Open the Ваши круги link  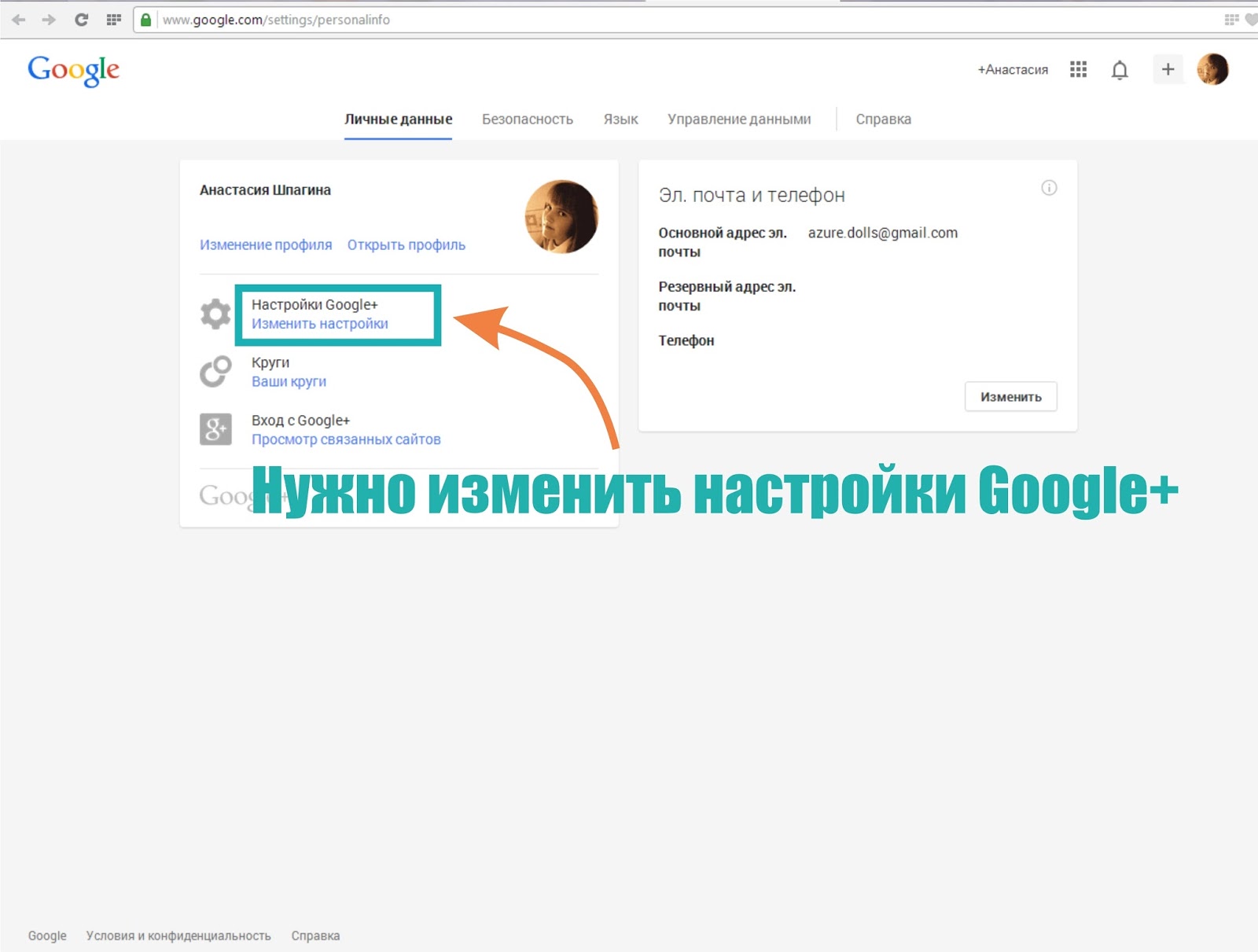(289, 381)
